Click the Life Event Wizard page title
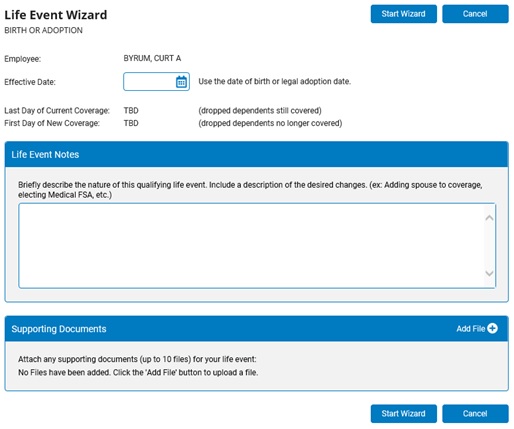514x429 pixels. (x=56, y=15)
